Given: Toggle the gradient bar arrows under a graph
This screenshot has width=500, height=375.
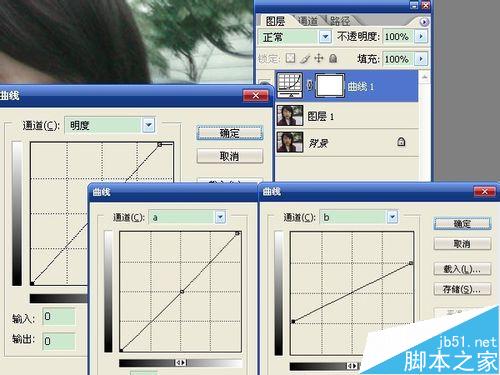Looking at the screenshot, I should pyautogui.click(x=181, y=363).
